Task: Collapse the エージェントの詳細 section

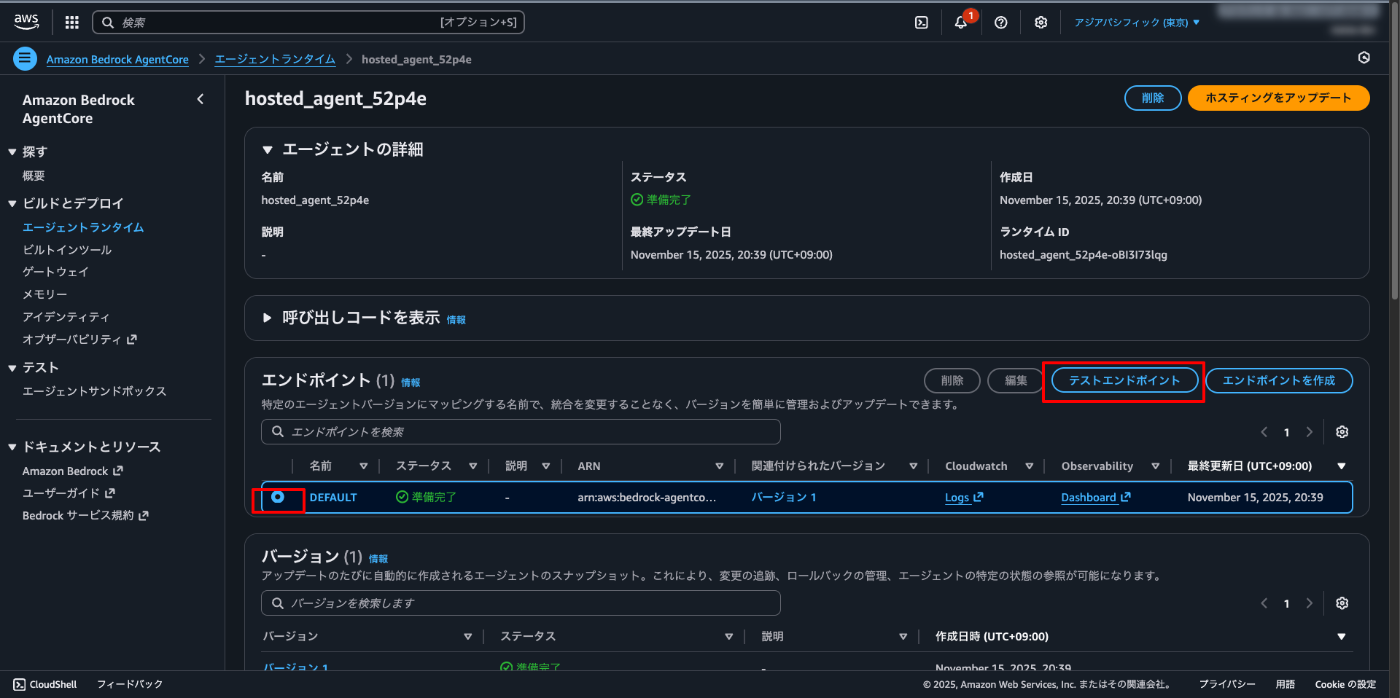Action: pyautogui.click(x=267, y=149)
